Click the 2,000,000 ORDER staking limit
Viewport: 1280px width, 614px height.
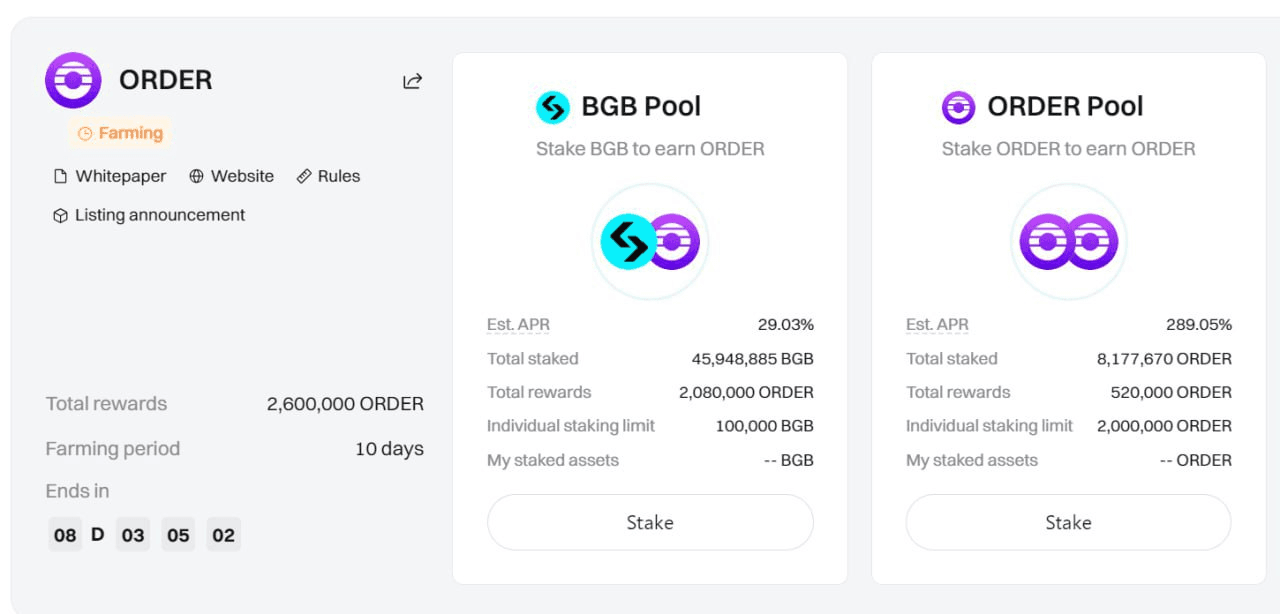point(1164,426)
